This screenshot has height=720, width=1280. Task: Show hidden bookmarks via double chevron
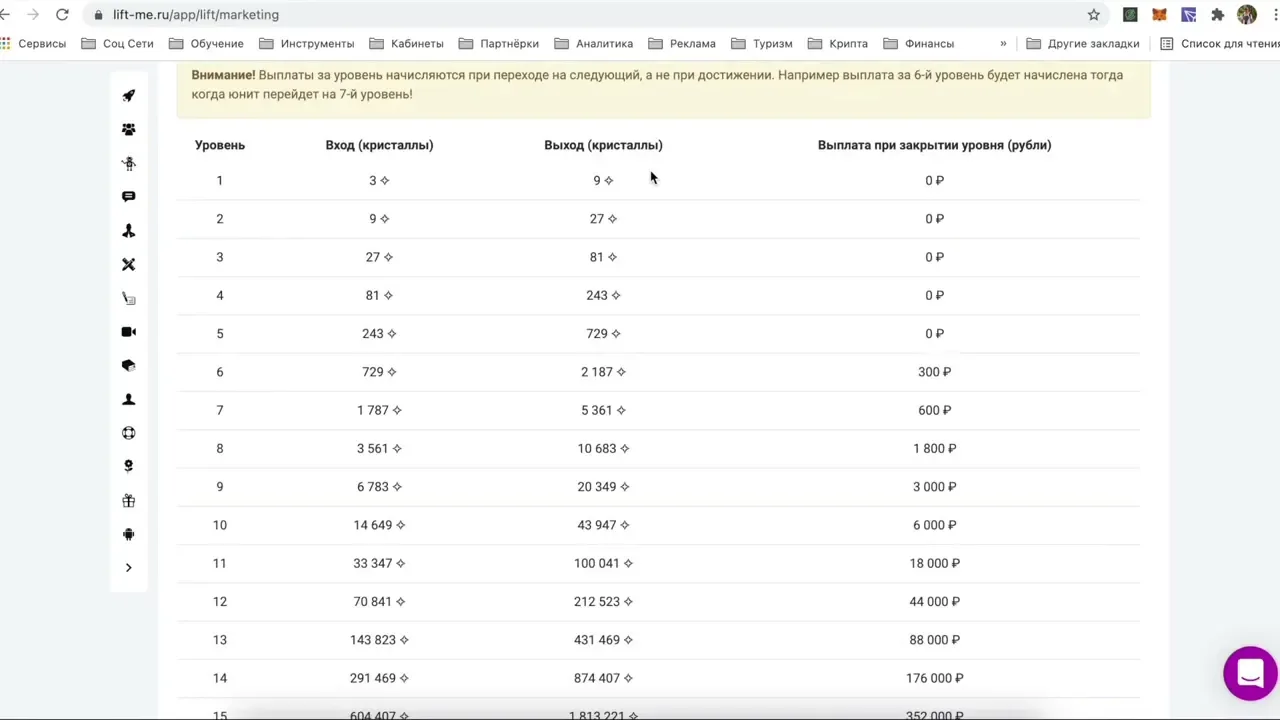(1003, 44)
